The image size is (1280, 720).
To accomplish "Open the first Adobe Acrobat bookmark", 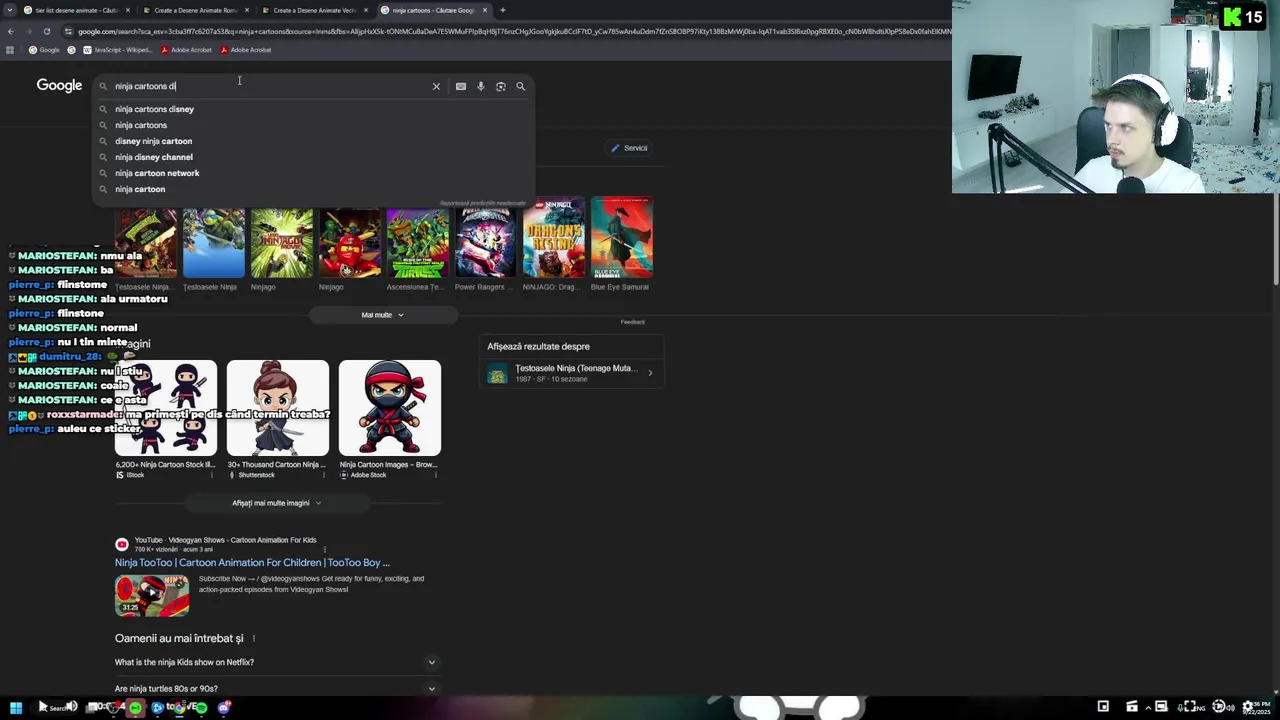I will [x=186, y=50].
